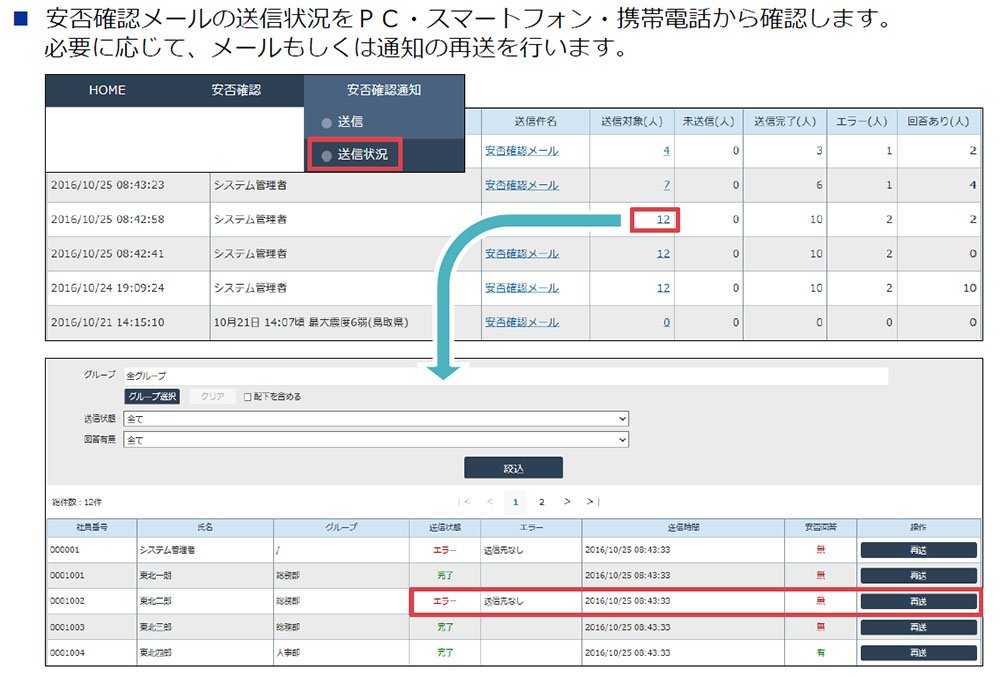
Task: Open the HOME menu
Action: click(107, 90)
